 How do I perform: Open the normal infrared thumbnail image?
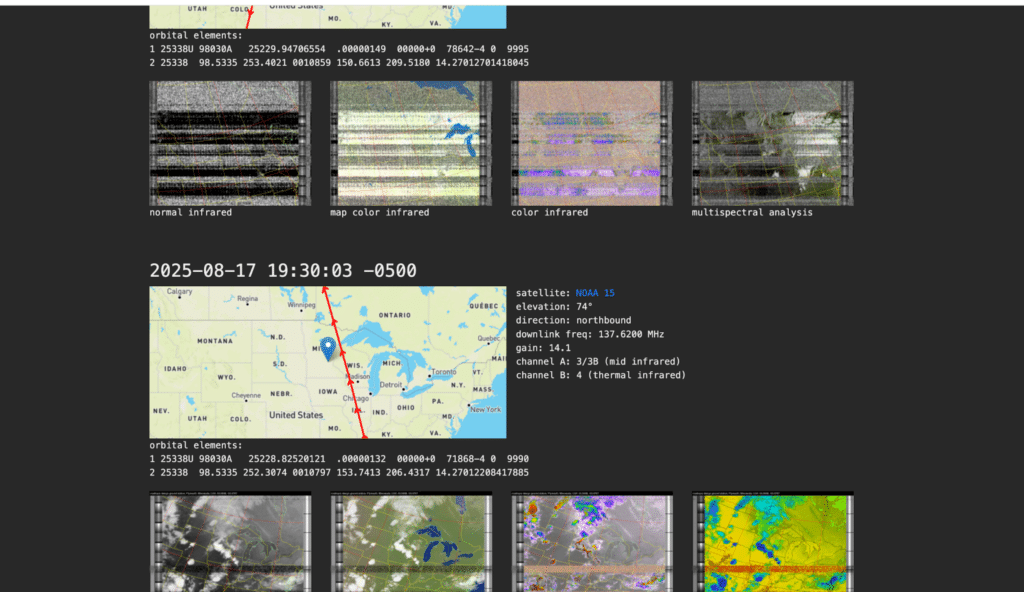pyautogui.click(x=230, y=143)
